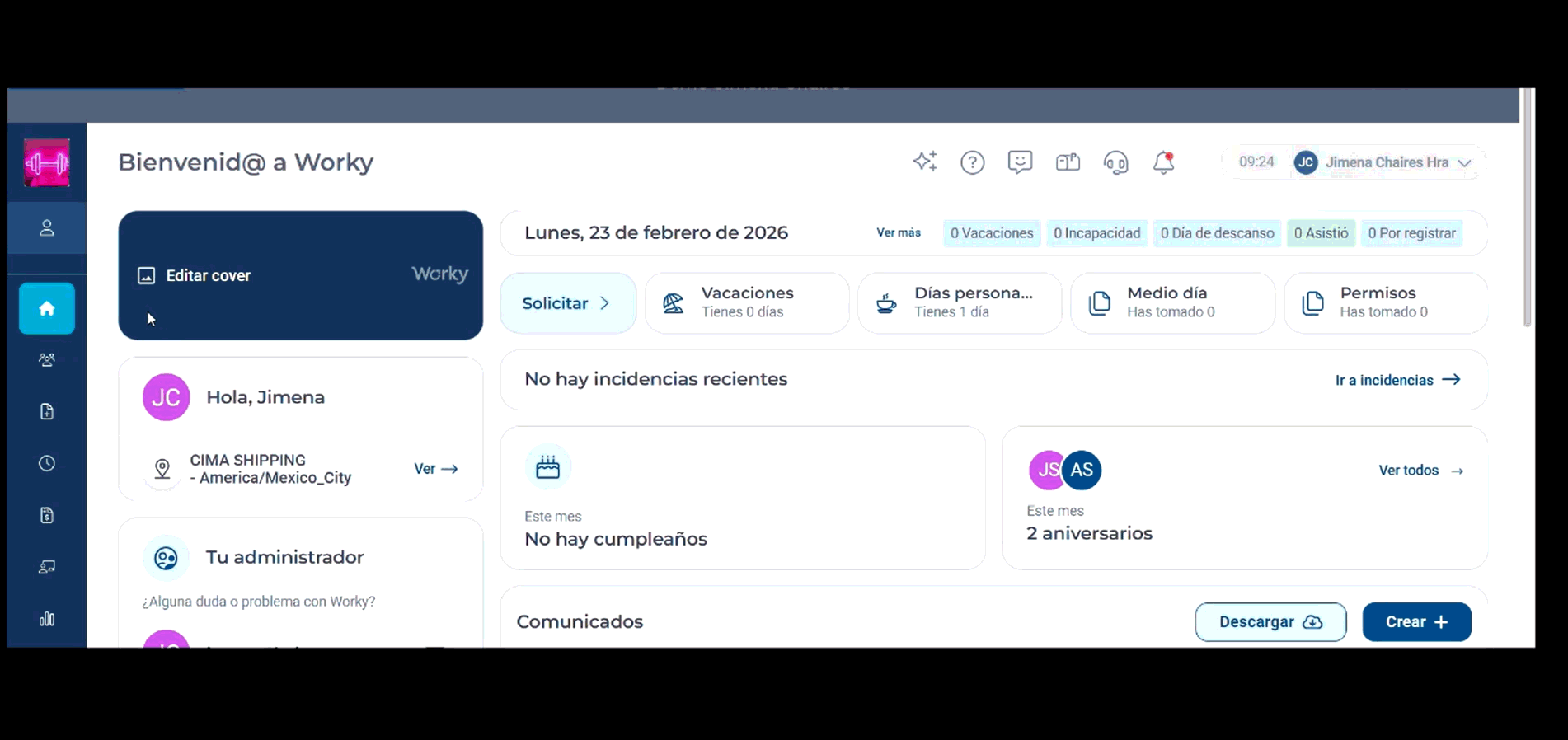Click the help question mark icon
The width and height of the screenshot is (1568, 740).
click(973, 162)
